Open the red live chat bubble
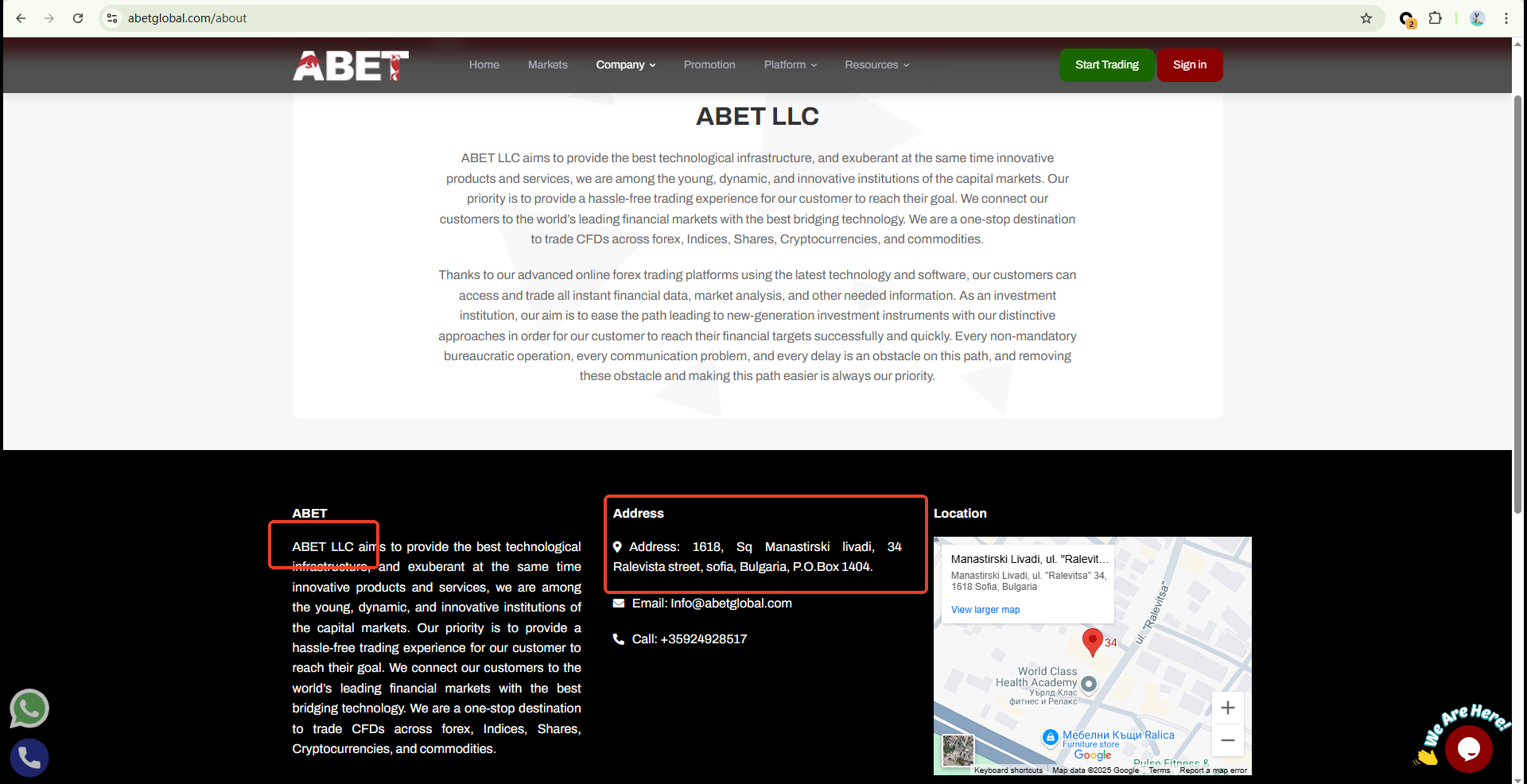Viewport: 1527px width, 784px height. coord(1469,748)
